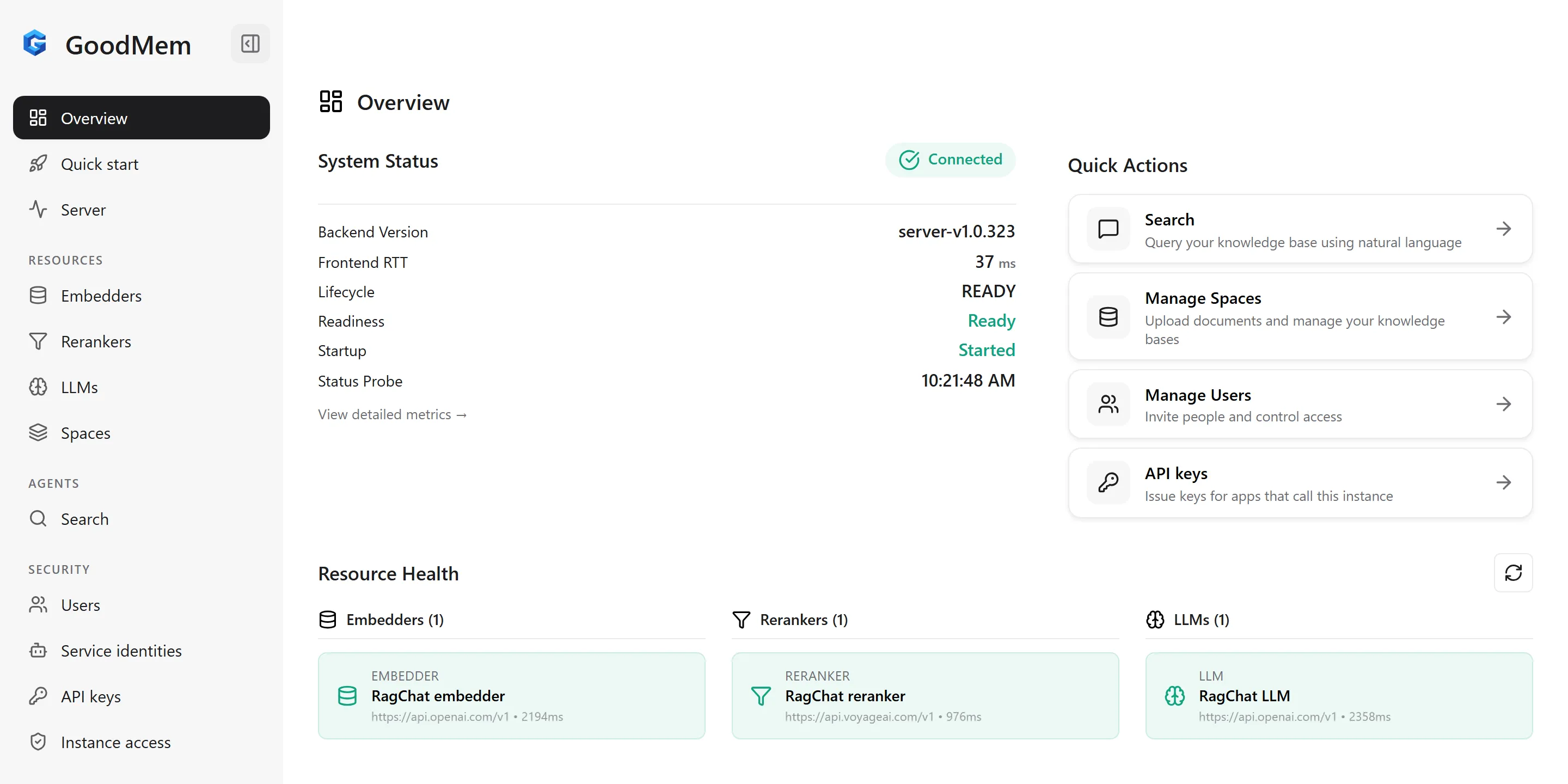Go to the Server page

point(141,210)
